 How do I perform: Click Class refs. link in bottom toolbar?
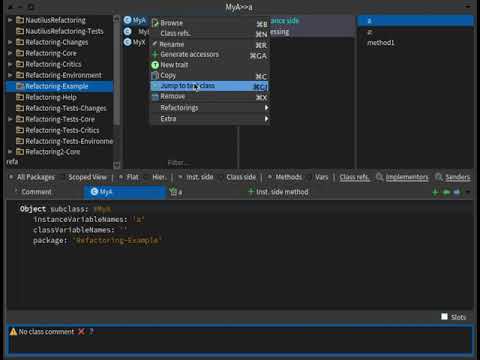point(355,177)
